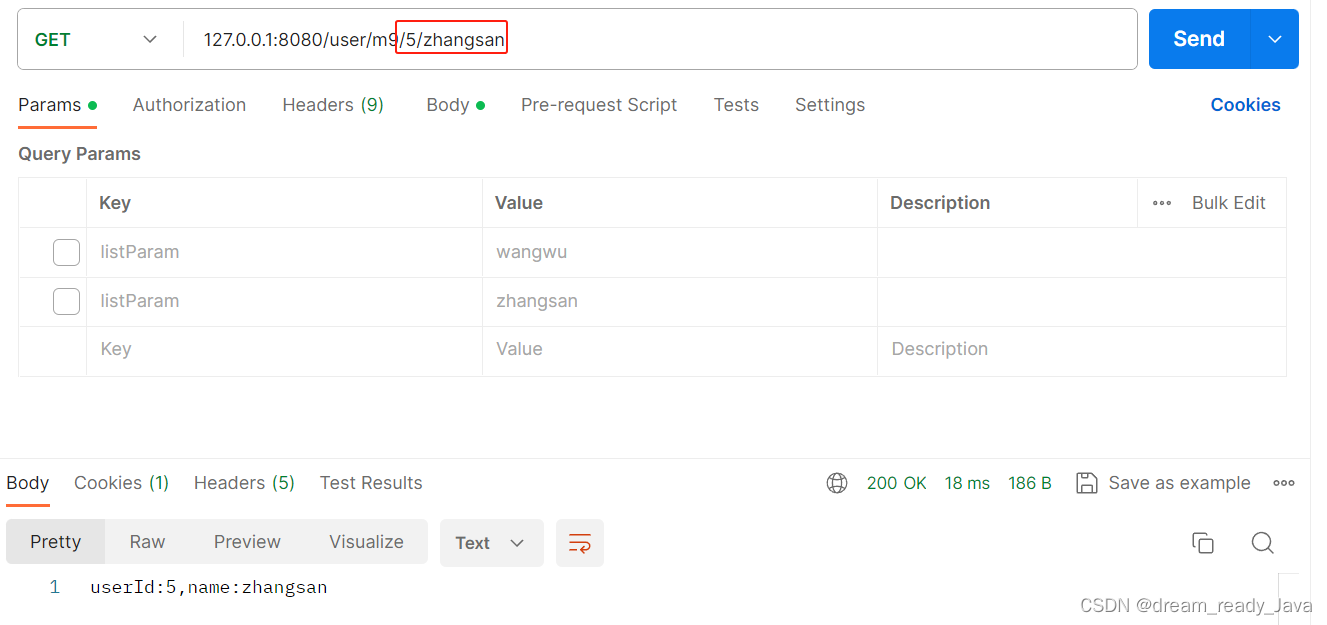
Task: Click the request URL input field
Action: click(660, 39)
